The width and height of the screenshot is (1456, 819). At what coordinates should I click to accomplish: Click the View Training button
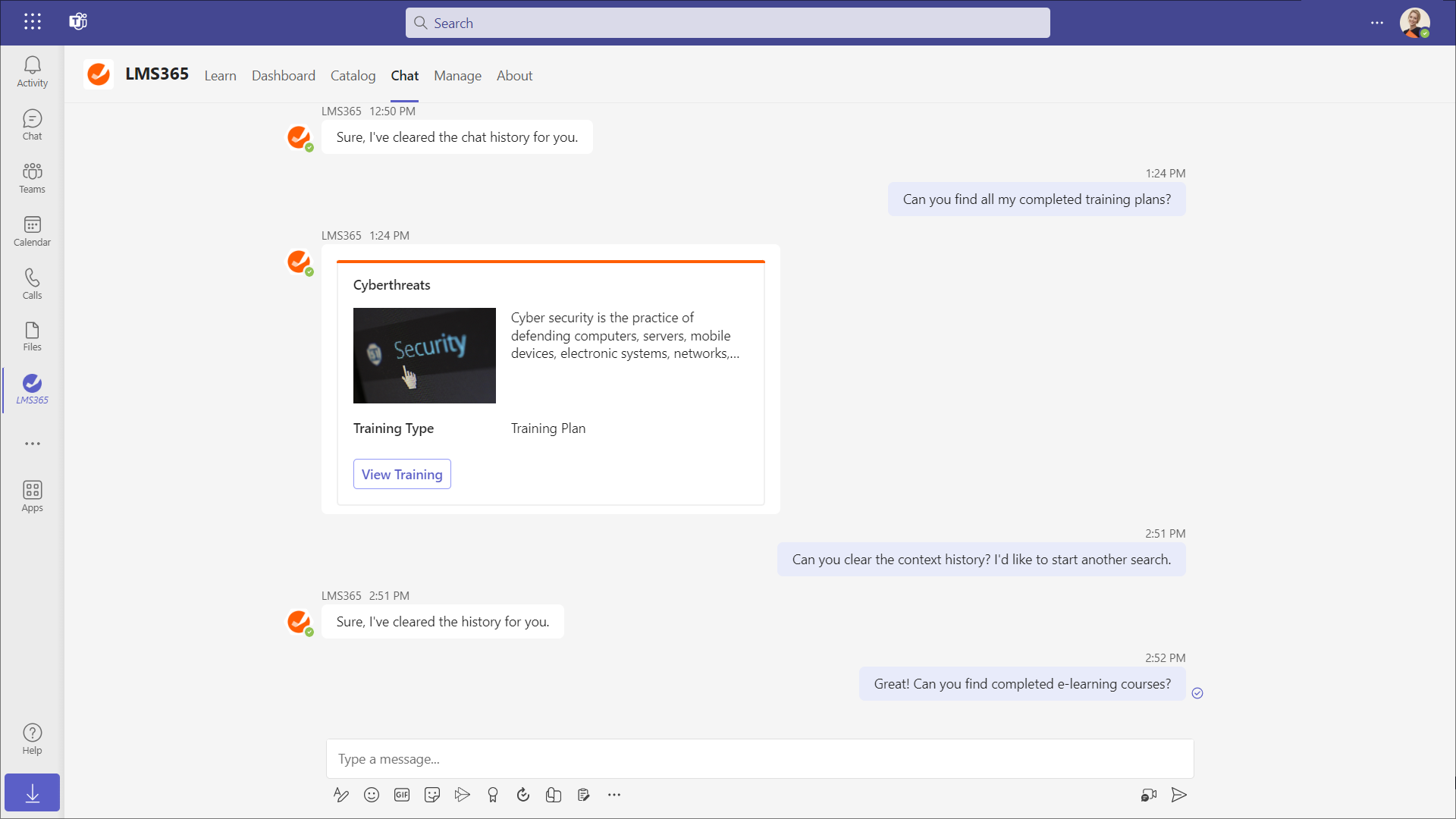(402, 474)
